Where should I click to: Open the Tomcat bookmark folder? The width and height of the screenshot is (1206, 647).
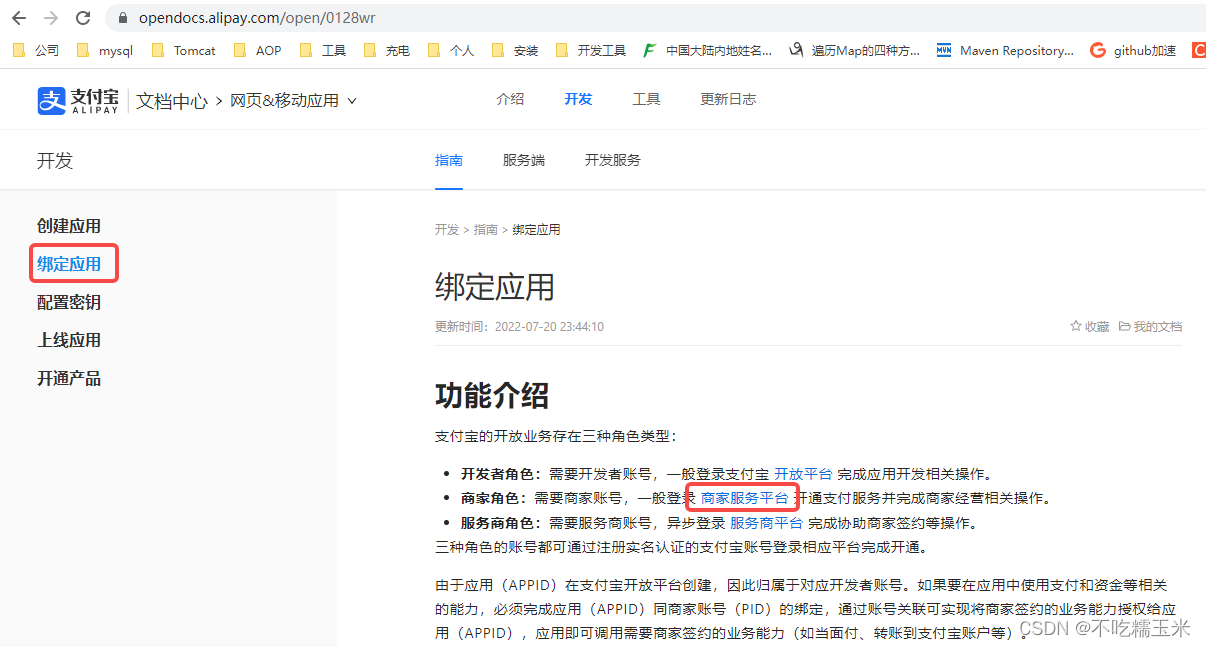[x=183, y=50]
